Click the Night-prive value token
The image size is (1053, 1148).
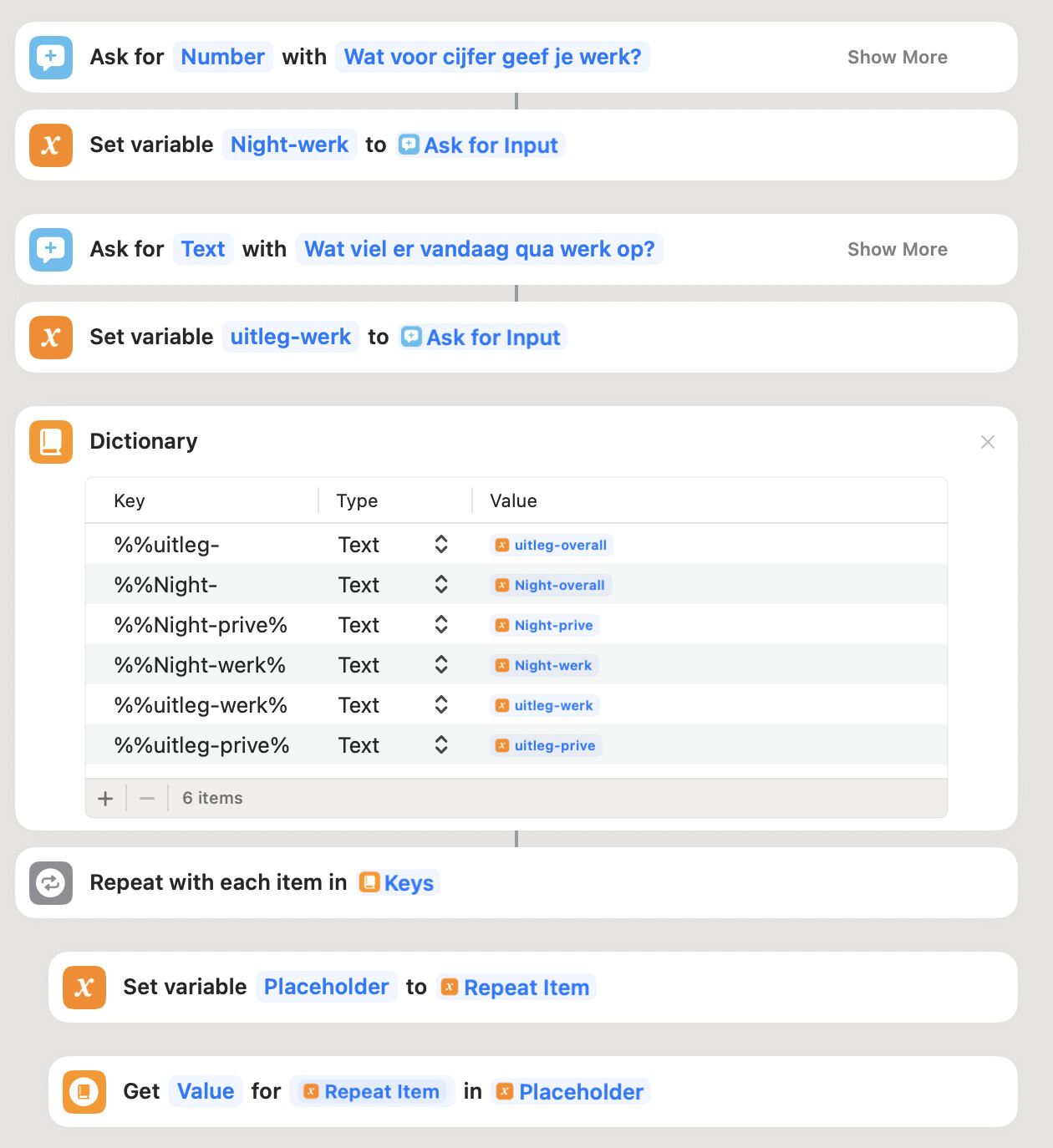point(545,626)
